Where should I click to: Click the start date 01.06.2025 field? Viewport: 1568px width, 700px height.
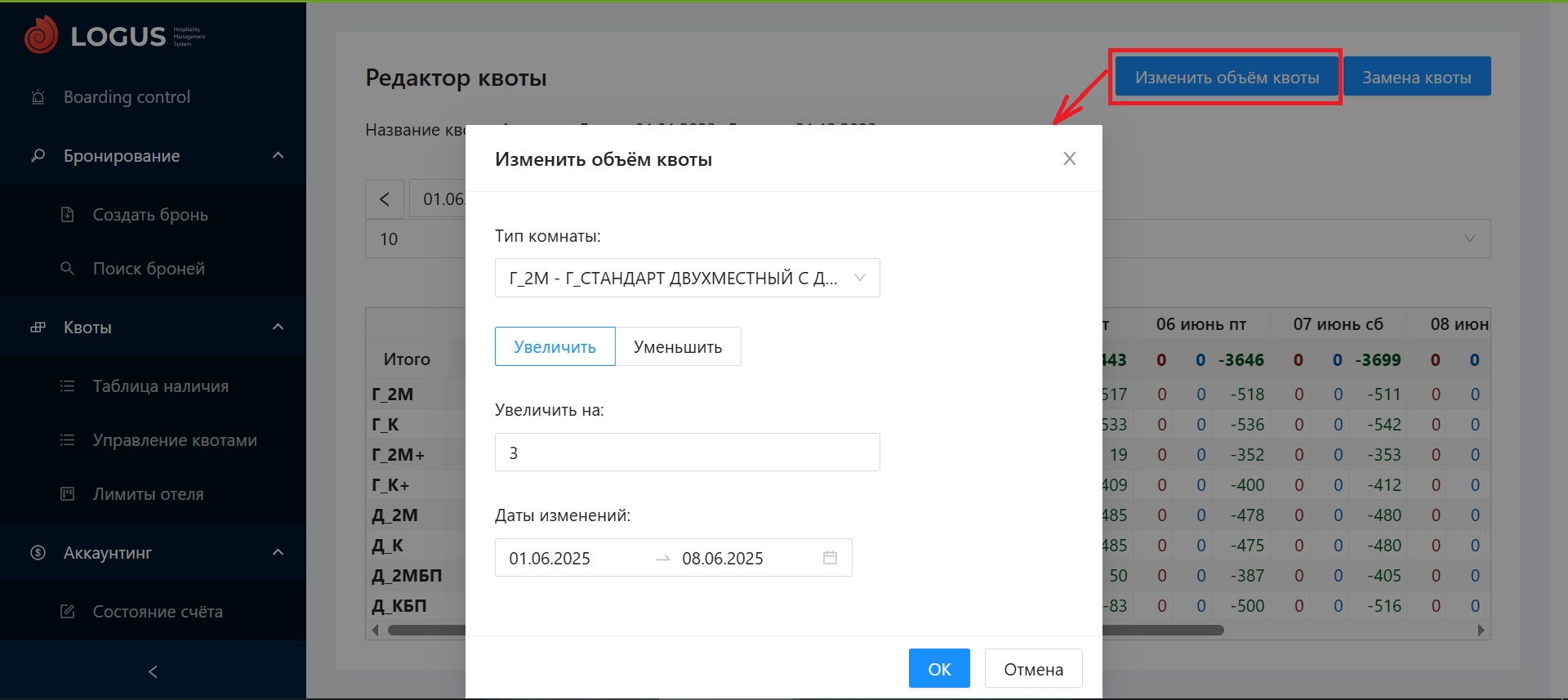coord(550,558)
